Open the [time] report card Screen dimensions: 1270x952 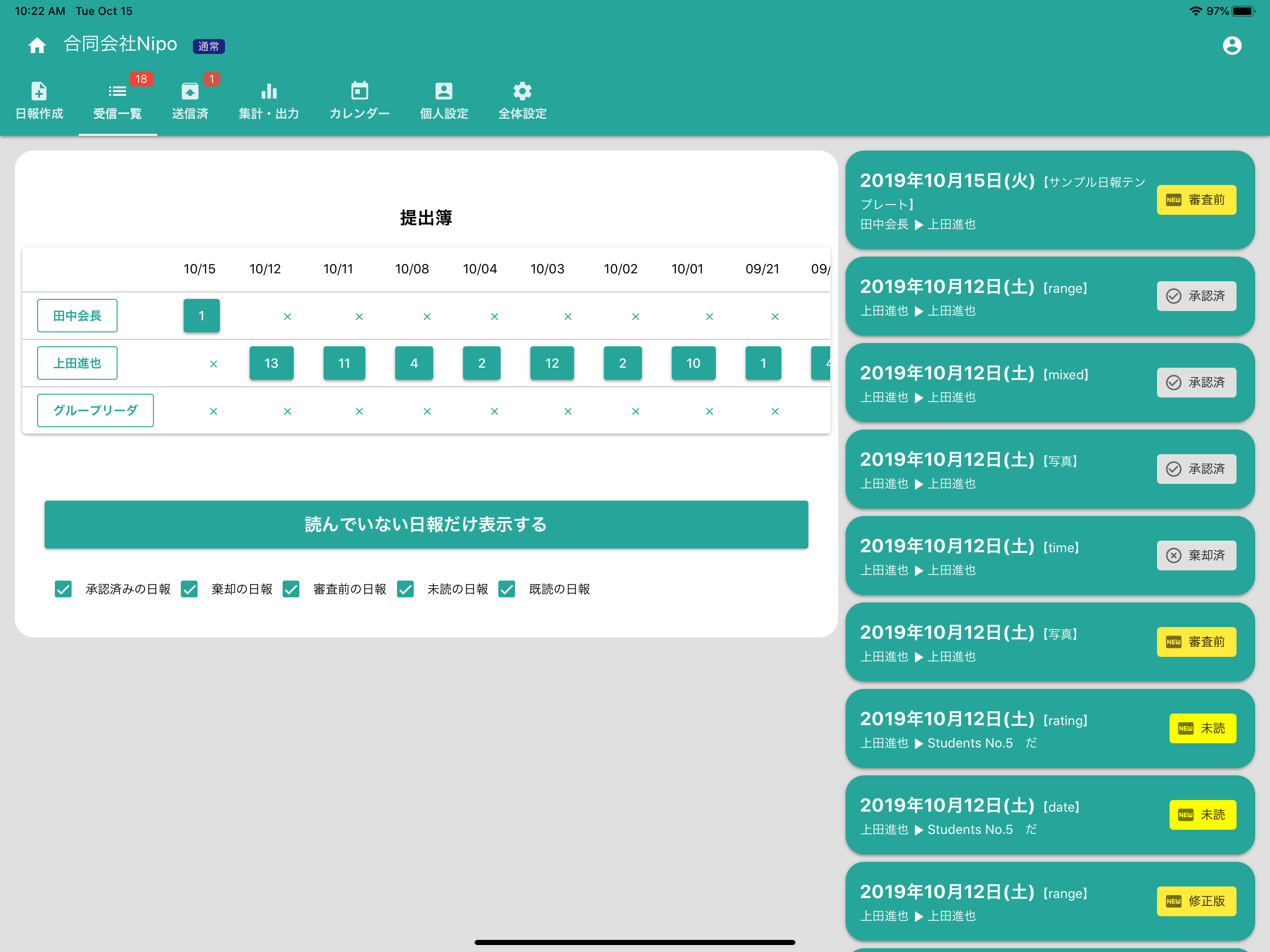coord(1050,556)
